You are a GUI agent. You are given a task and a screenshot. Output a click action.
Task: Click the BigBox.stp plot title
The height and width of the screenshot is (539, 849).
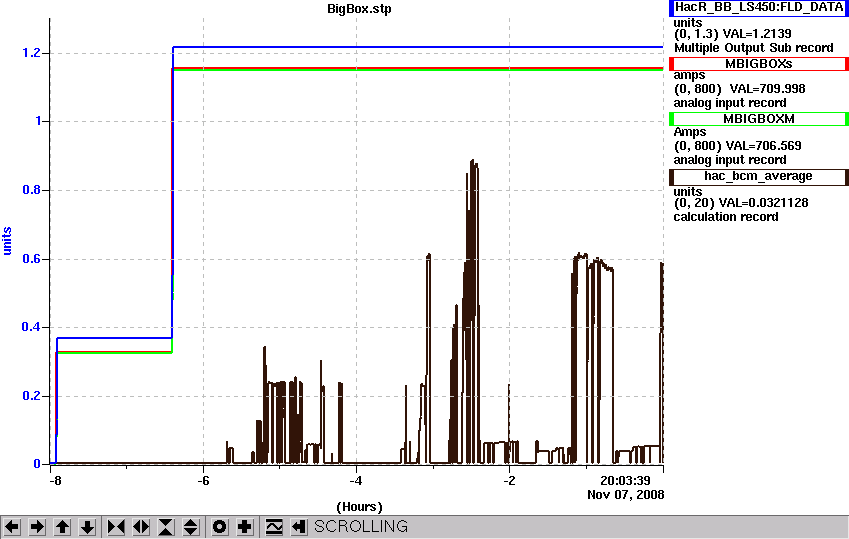[x=360, y=9]
